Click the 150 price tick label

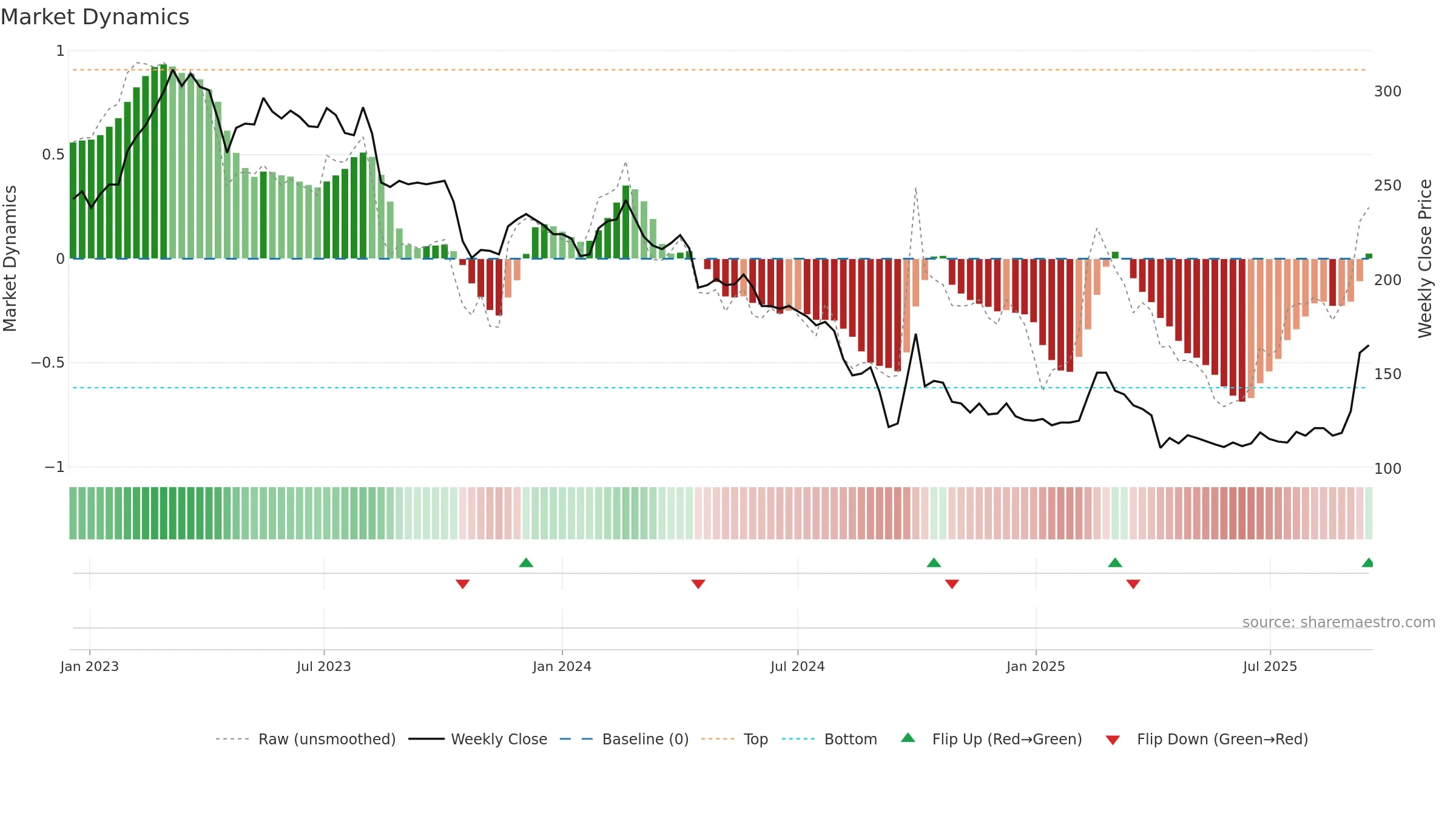[x=1387, y=374]
